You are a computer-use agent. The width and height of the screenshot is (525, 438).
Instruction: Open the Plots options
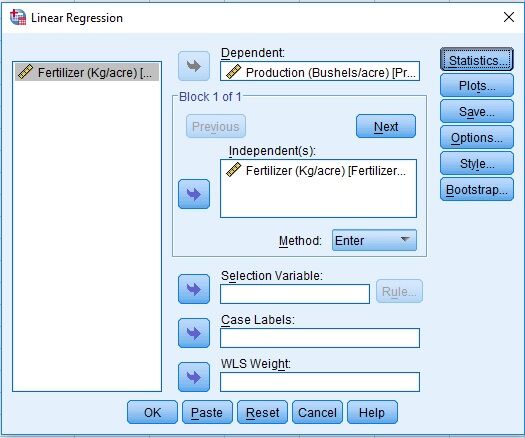[477, 85]
